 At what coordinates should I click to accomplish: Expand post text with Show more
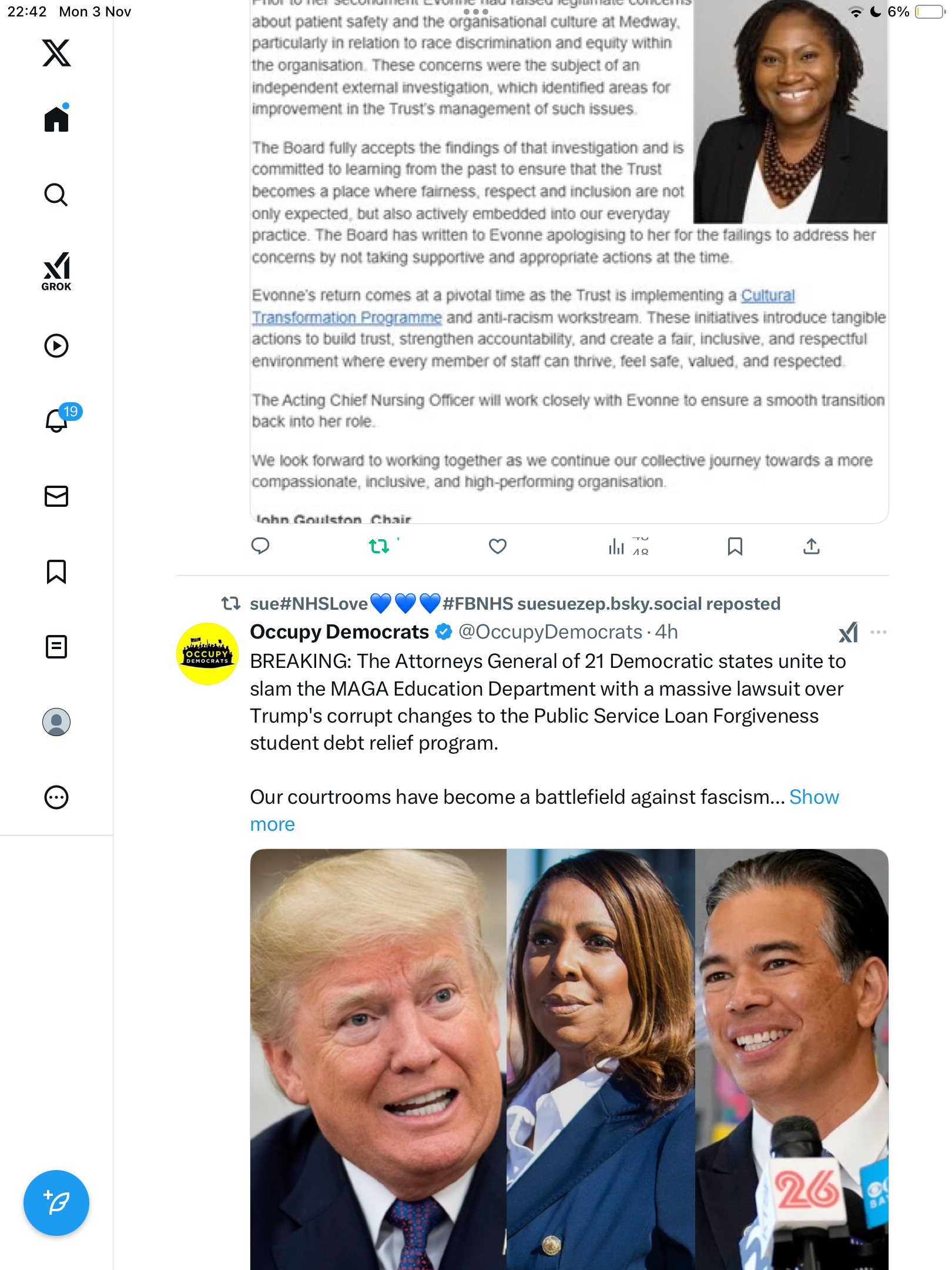pyautogui.click(x=545, y=811)
